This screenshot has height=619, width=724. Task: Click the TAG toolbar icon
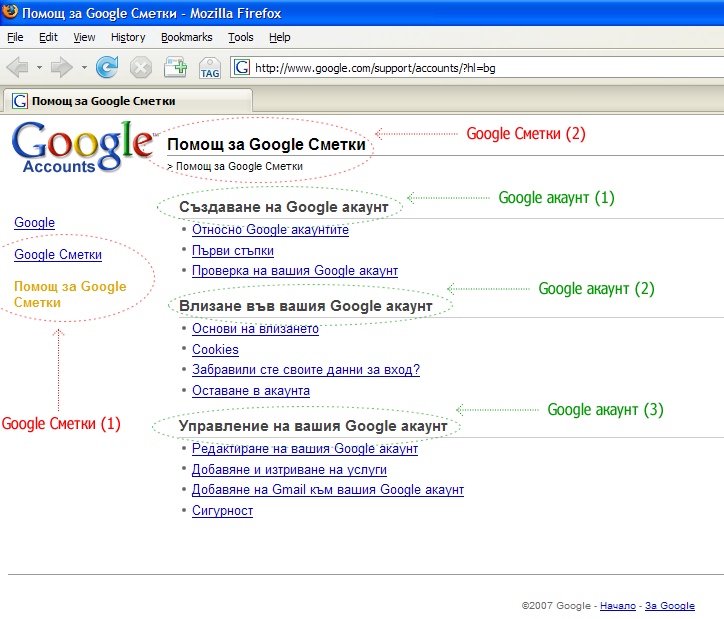coord(210,68)
